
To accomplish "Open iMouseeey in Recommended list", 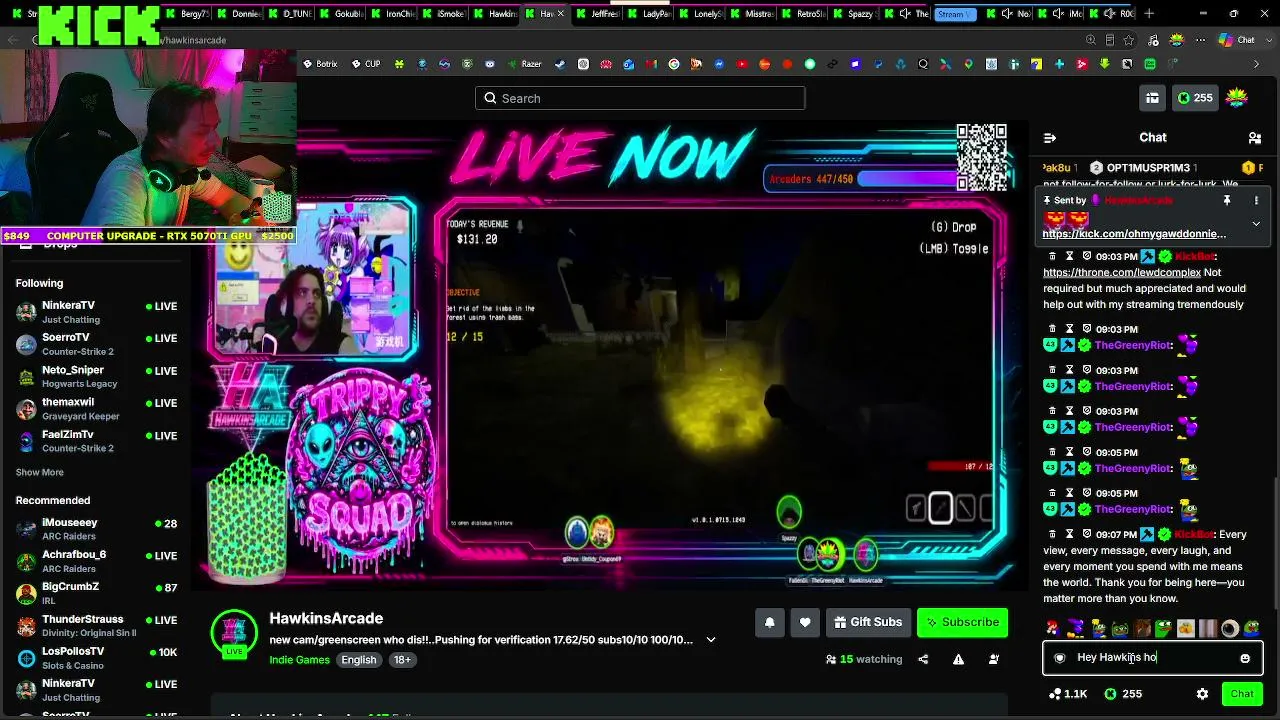I will 96,529.
